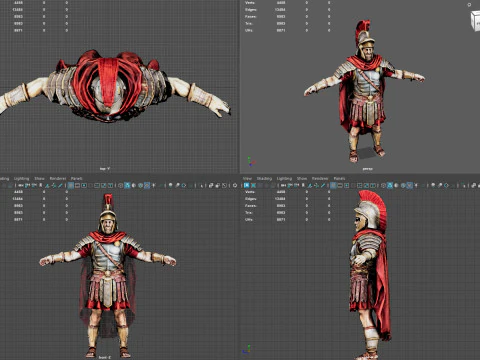Toggle textured display in front view toolbar
The image size is (480, 360).
click(x=147, y=185)
